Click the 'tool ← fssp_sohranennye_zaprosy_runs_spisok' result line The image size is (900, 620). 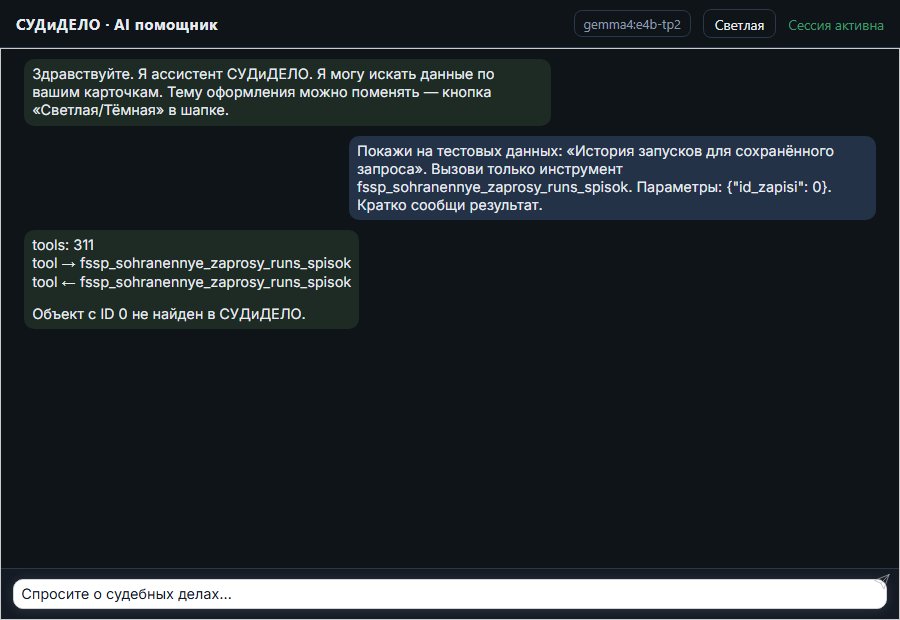tap(192, 282)
